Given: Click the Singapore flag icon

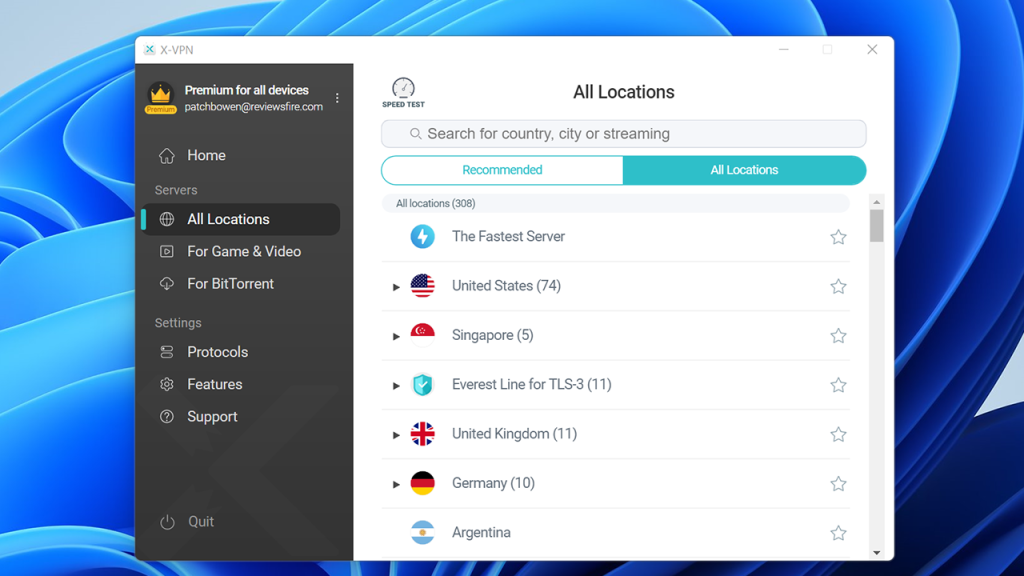Looking at the screenshot, I should 423,335.
